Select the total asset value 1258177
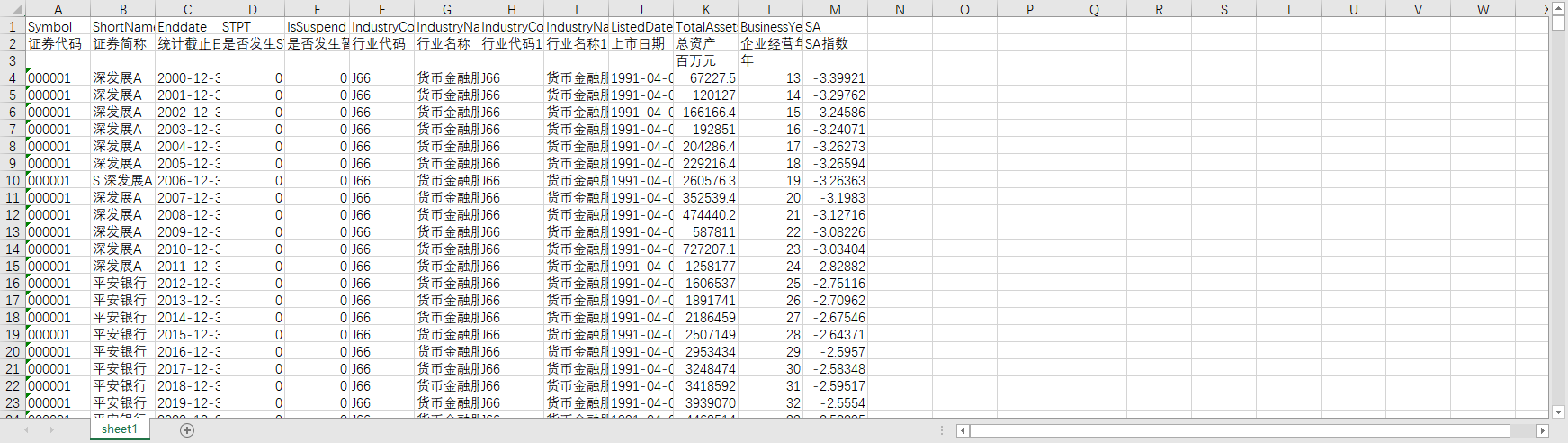 (x=705, y=267)
